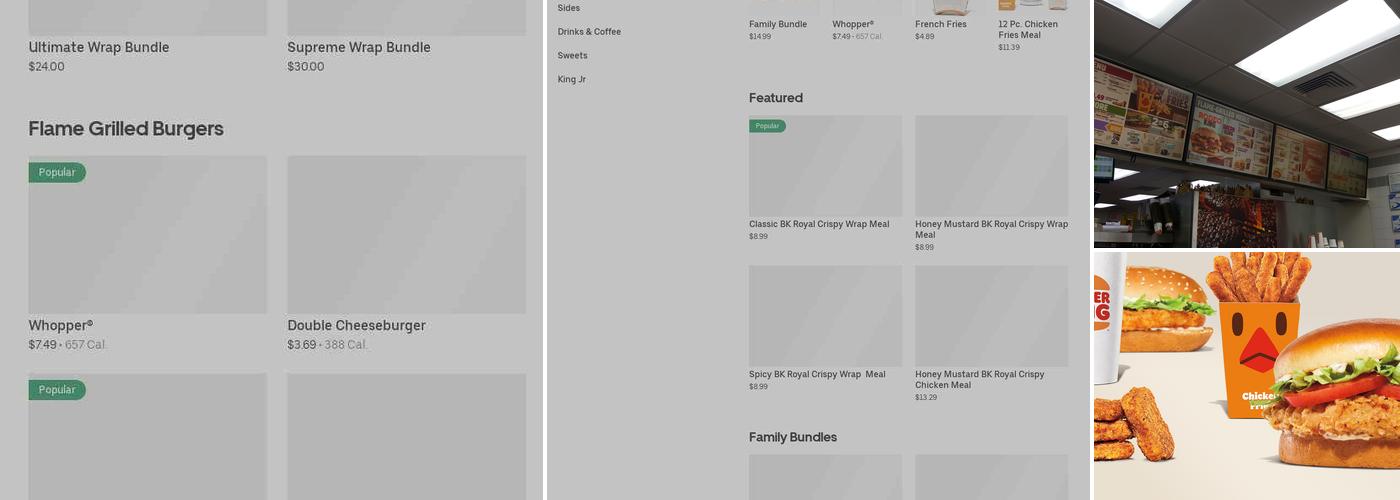1400x500 pixels.
Task: View the restaurant interior menu board photo
Action: pyautogui.click(x=1246, y=123)
